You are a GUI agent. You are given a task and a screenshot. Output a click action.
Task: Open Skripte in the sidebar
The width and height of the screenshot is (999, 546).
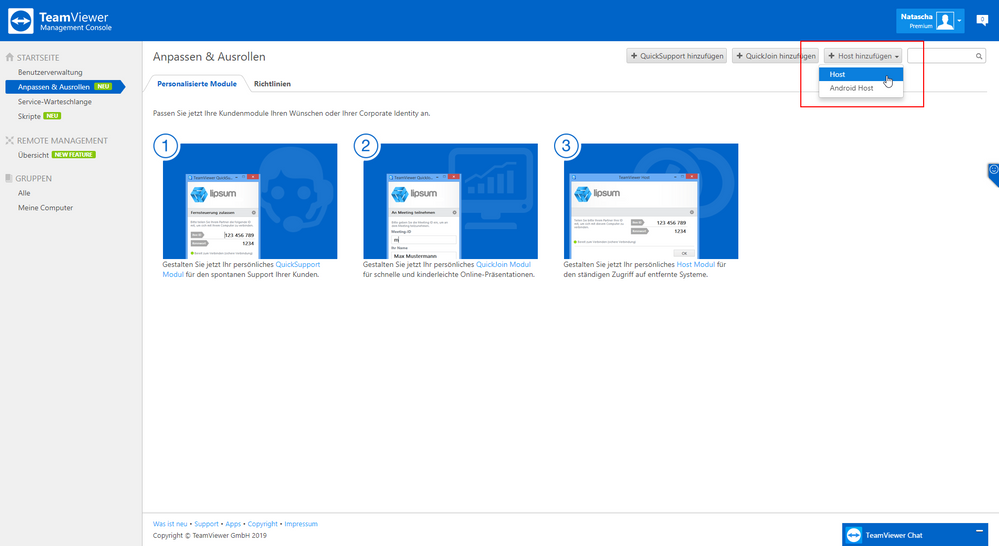tap(29, 117)
